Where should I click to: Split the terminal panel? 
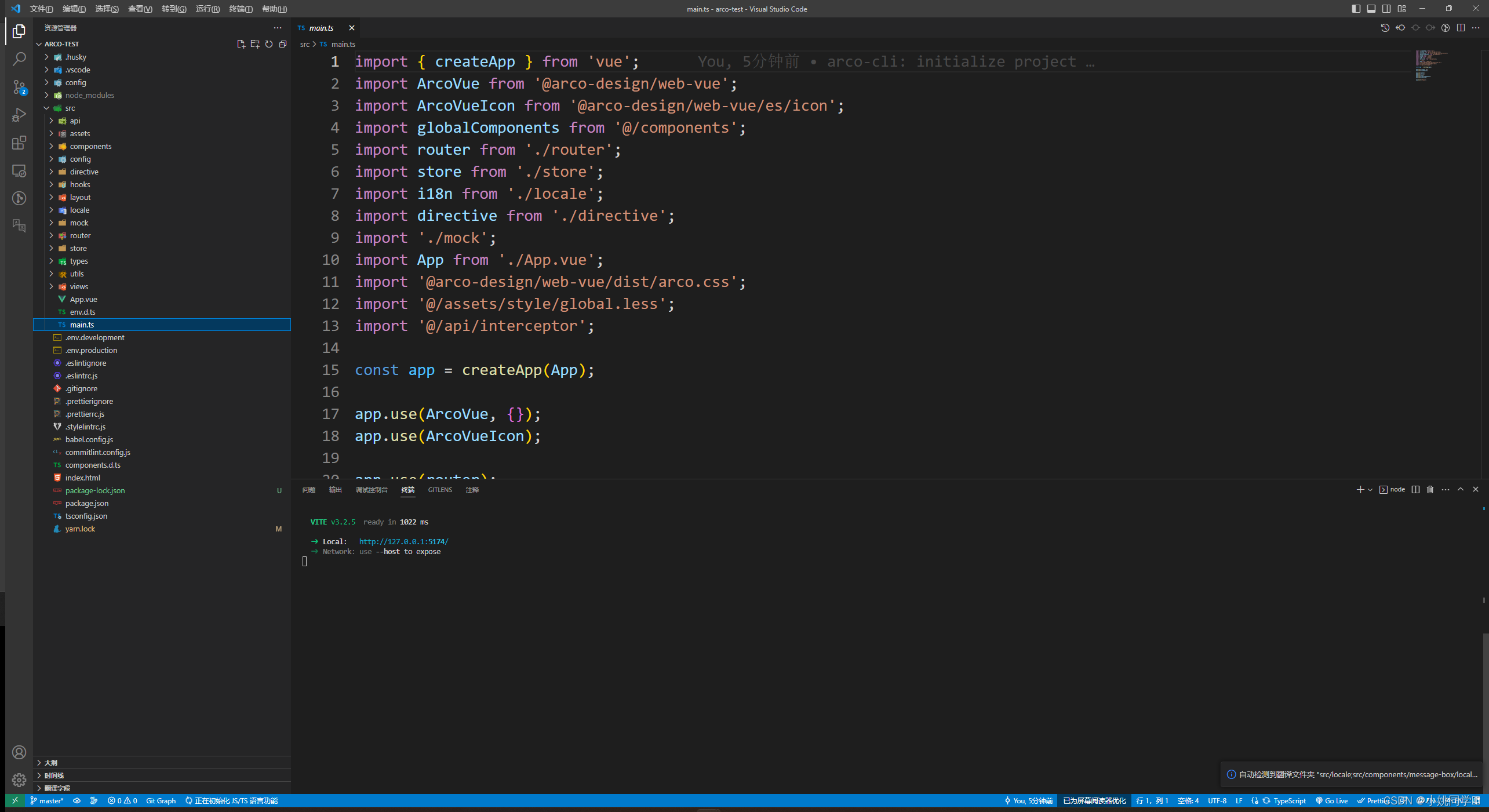1415,490
